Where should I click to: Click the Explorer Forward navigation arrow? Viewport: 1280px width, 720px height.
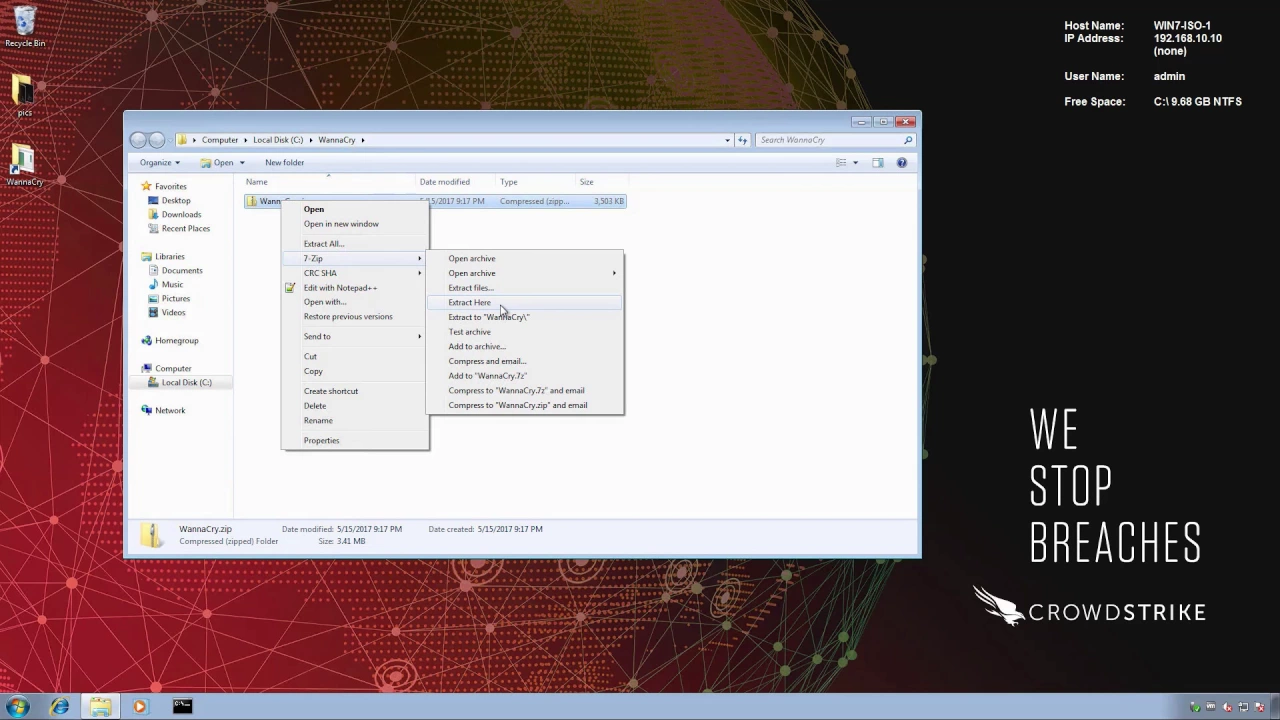157,140
